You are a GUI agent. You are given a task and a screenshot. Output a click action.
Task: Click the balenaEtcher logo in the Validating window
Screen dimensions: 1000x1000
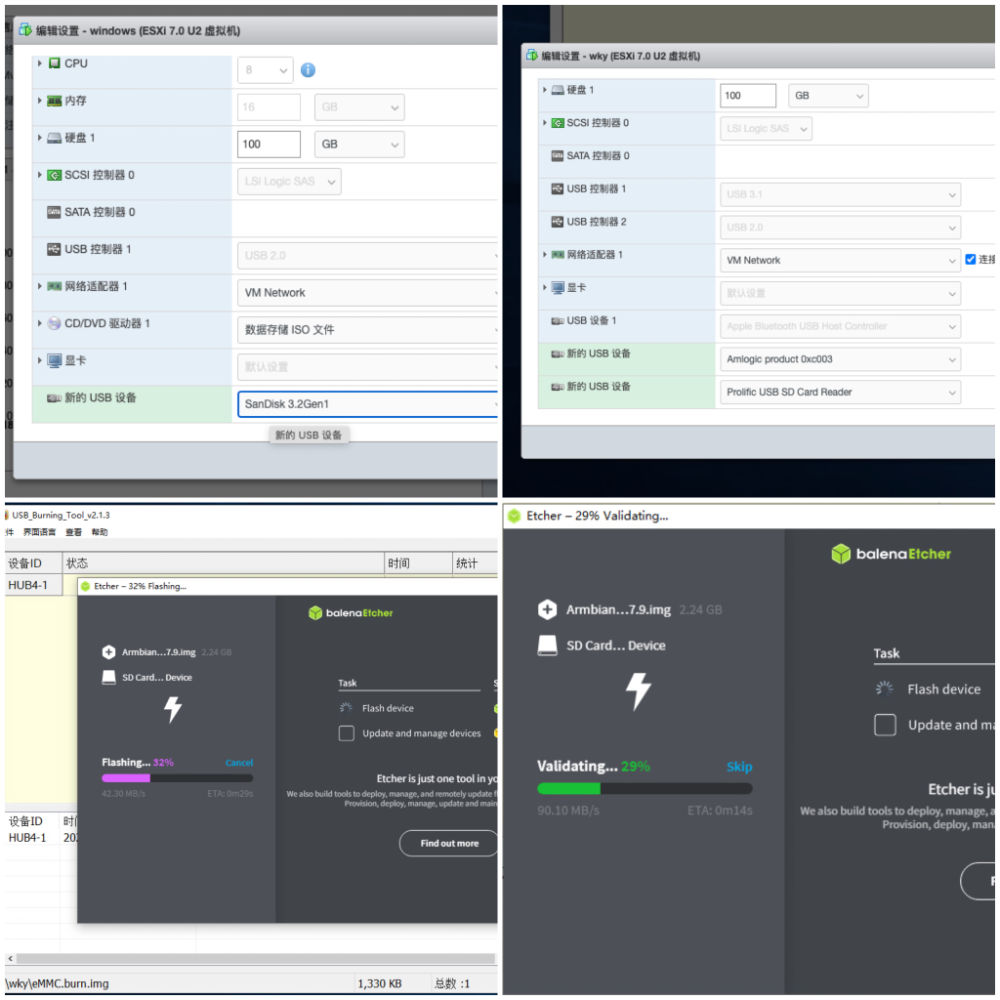(x=891, y=554)
